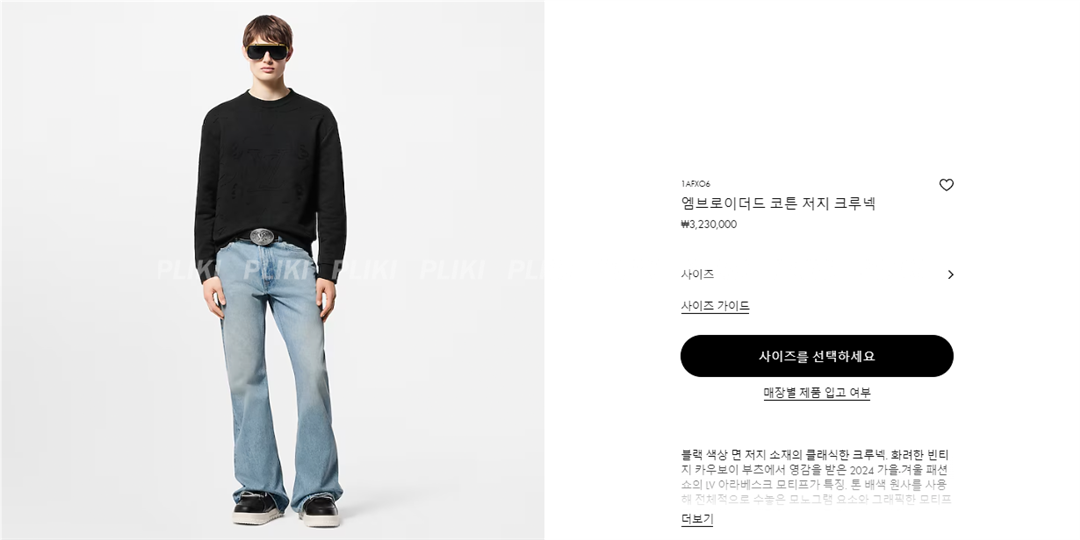The width and height of the screenshot is (1080, 540).
Task: Expand the 사이즈 chevron arrow
Action: 951,274
